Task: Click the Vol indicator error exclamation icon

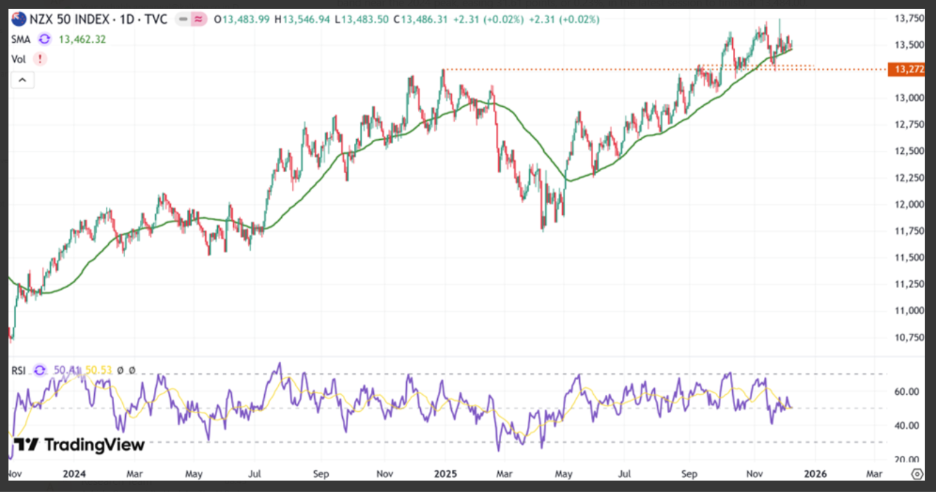Action: 40,59
